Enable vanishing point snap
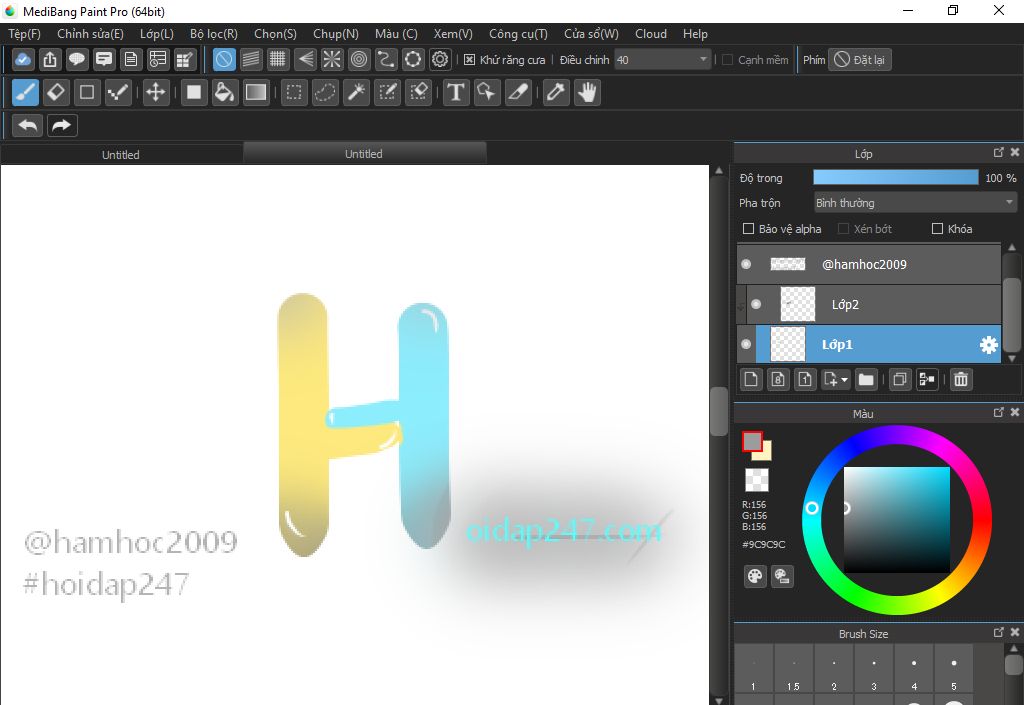The height and width of the screenshot is (705, 1024). pos(305,59)
